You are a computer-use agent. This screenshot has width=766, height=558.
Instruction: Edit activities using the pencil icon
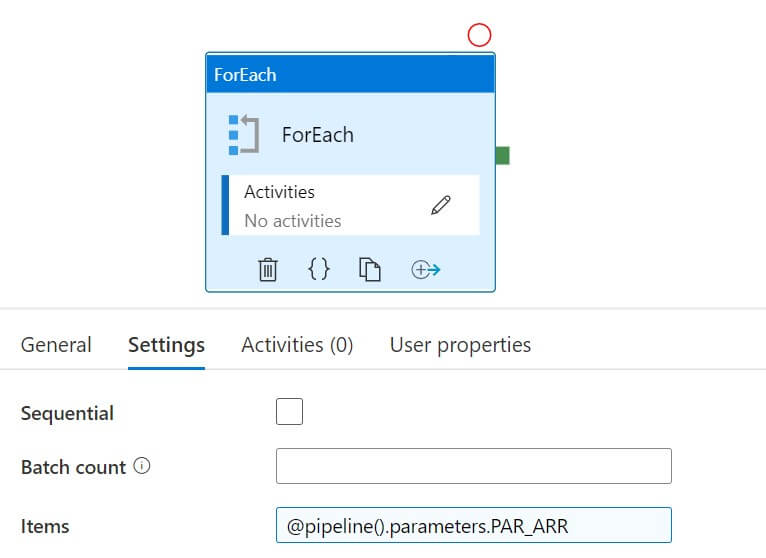coord(441,205)
